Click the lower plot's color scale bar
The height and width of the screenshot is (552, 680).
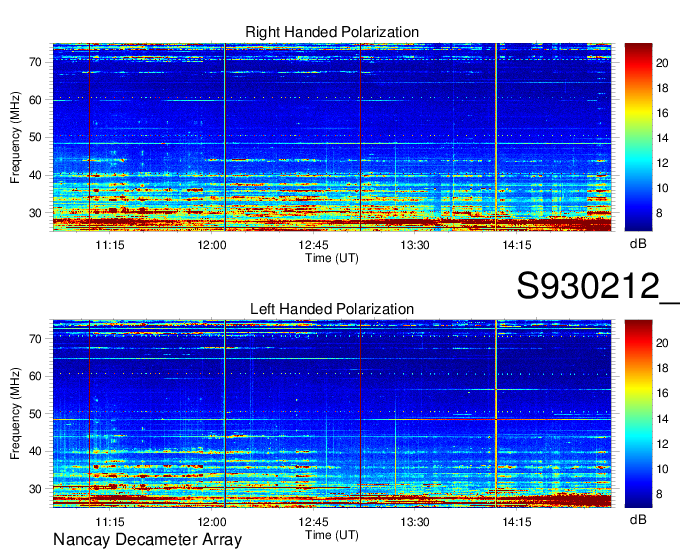[x=638, y=414]
